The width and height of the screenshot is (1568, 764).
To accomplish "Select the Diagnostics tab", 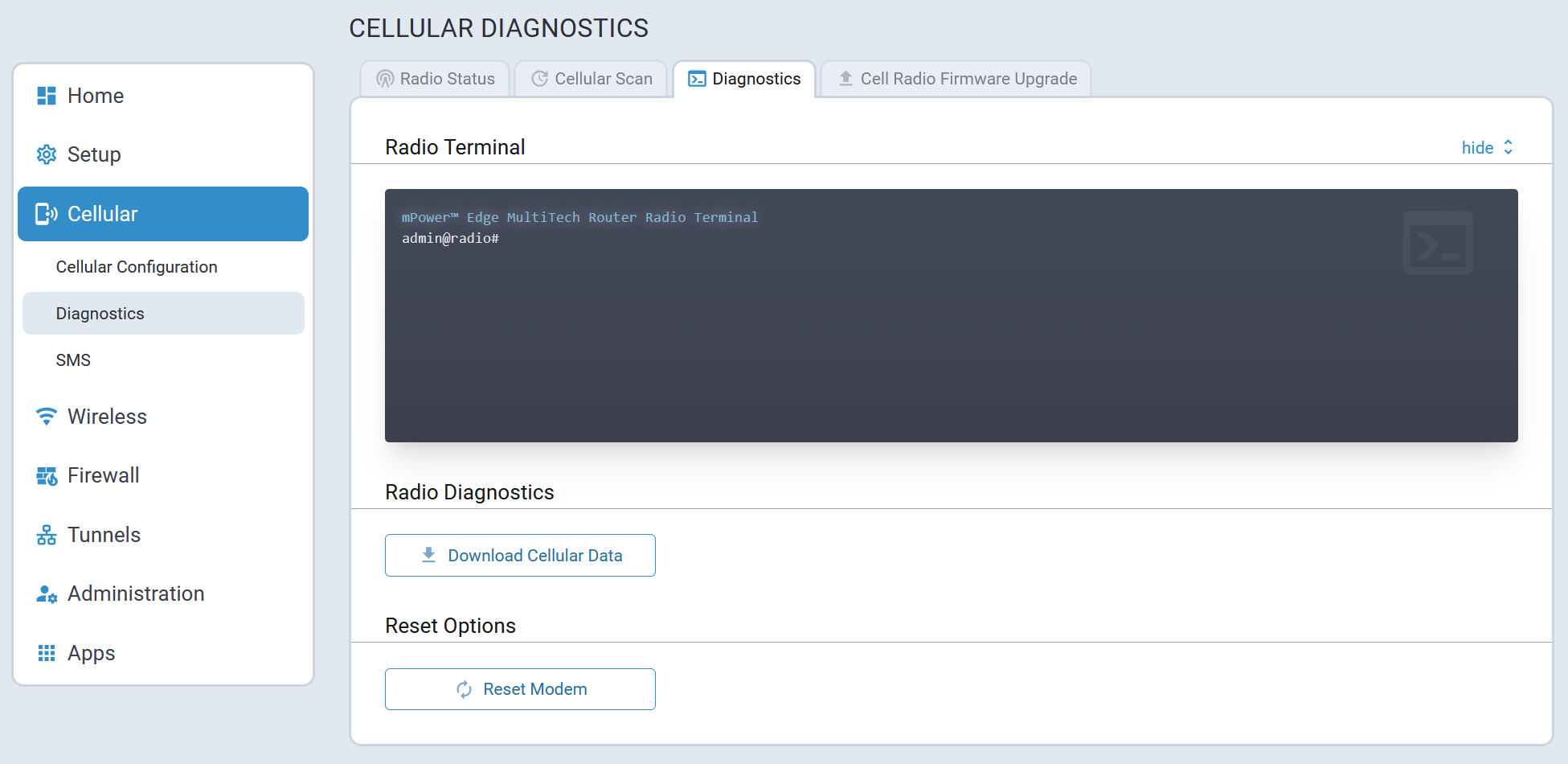I will [744, 79].
